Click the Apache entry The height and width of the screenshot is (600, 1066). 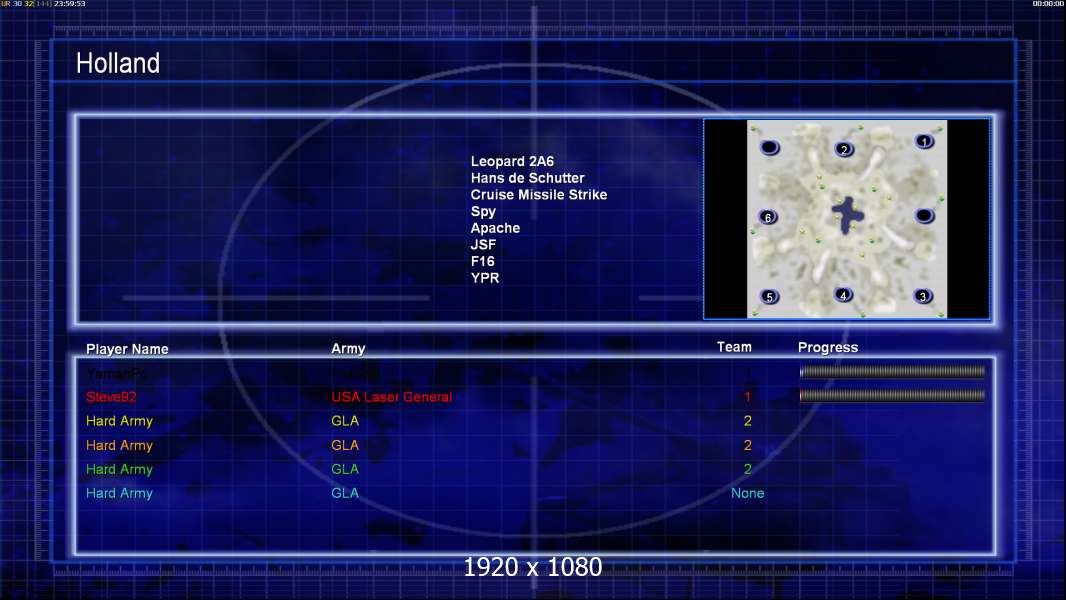495,228
